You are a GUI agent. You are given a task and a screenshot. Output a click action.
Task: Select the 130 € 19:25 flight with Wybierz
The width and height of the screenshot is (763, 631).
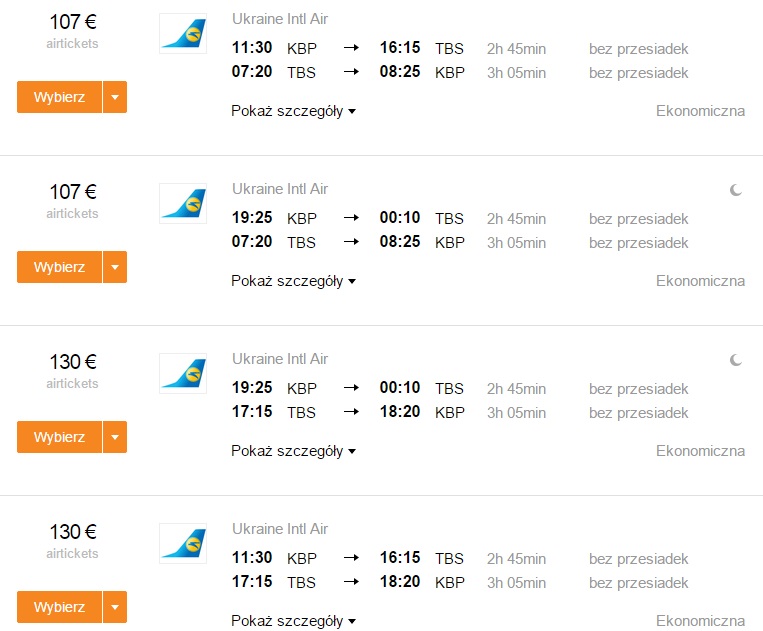pyautogui.click(x=59, y=437)
